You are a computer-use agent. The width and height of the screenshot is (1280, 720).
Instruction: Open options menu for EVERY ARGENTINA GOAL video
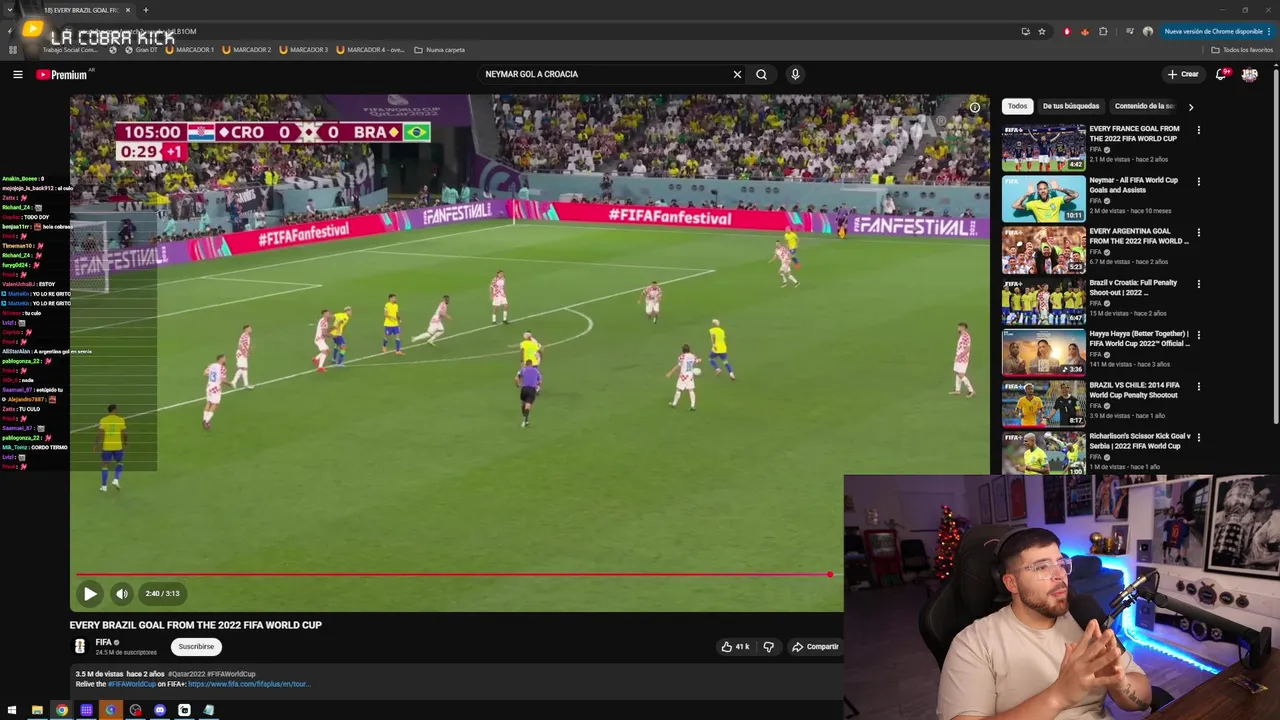point(1198,232)
